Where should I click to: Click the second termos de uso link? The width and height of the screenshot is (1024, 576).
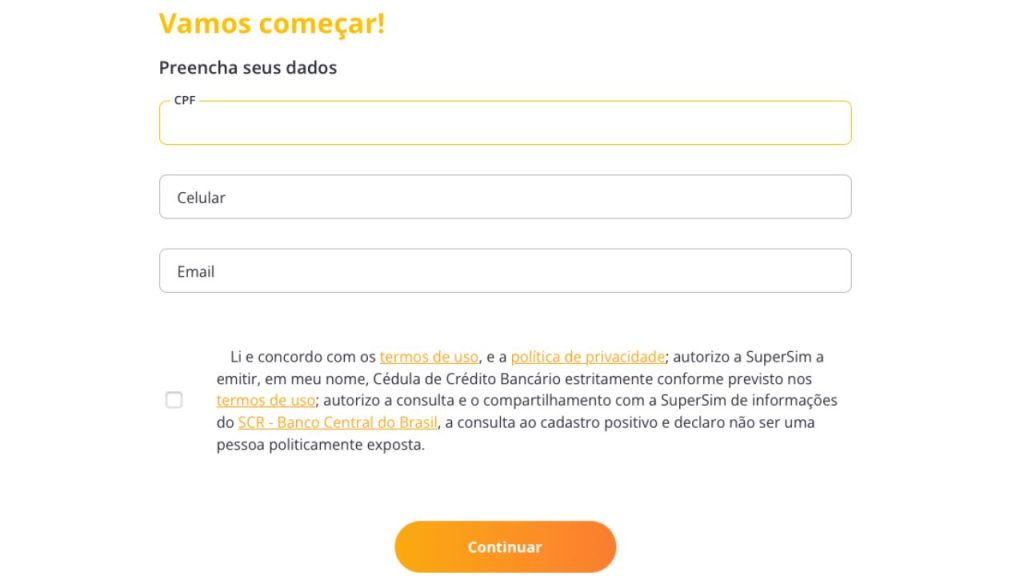coord(264,400)
